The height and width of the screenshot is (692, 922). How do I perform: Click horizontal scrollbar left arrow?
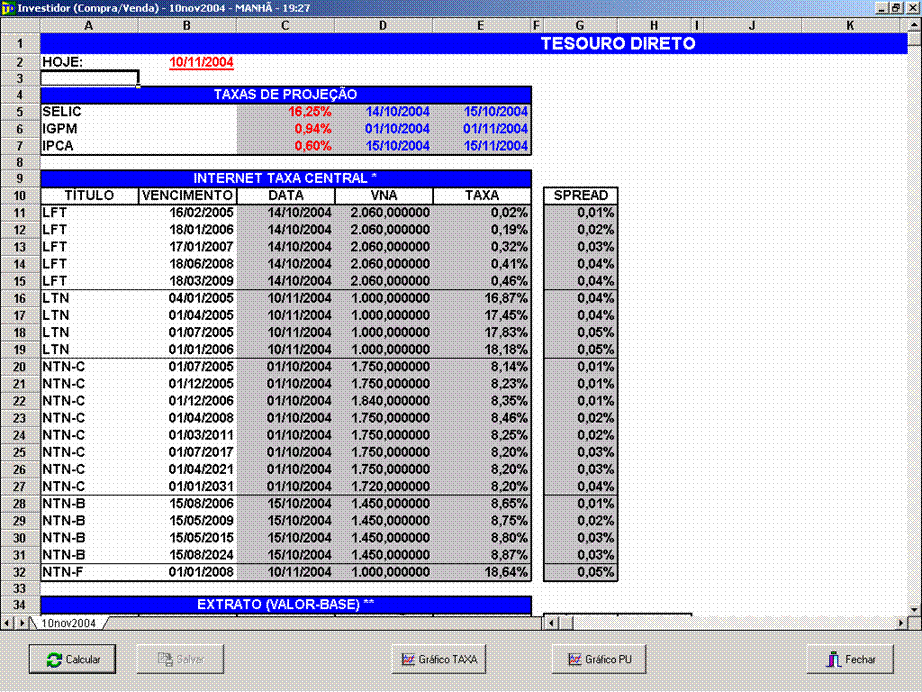(x=550, y=623)
